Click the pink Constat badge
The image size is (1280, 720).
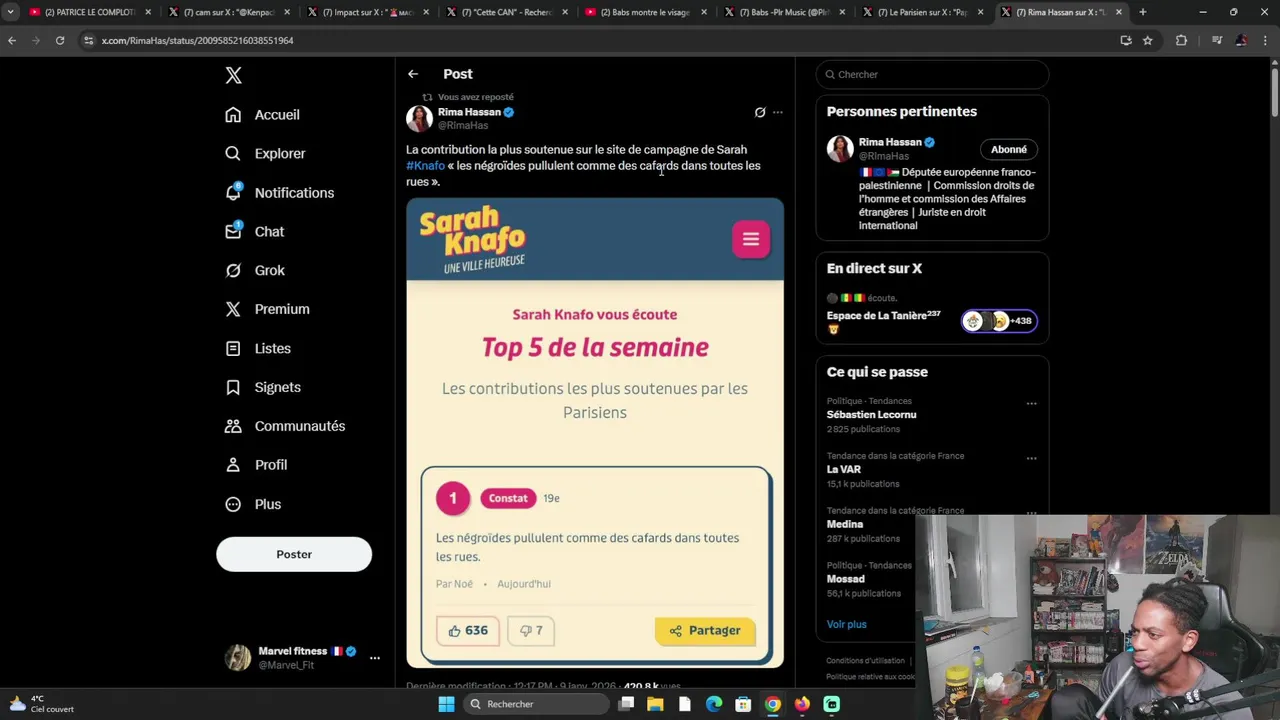pyautogui.click(x=508, y=498)
